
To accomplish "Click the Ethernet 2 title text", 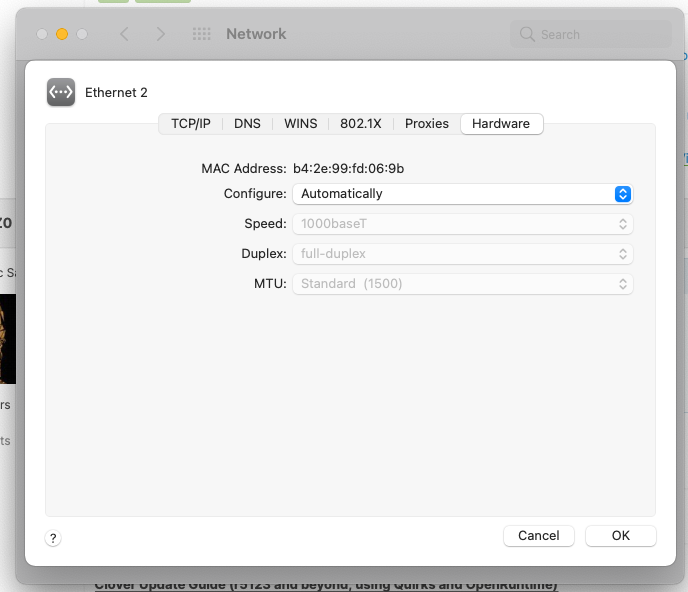I will coord(116,93).
